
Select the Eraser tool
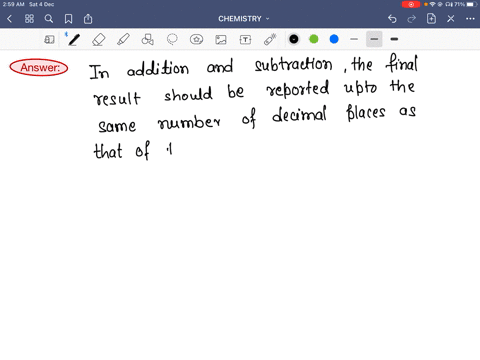99,39
